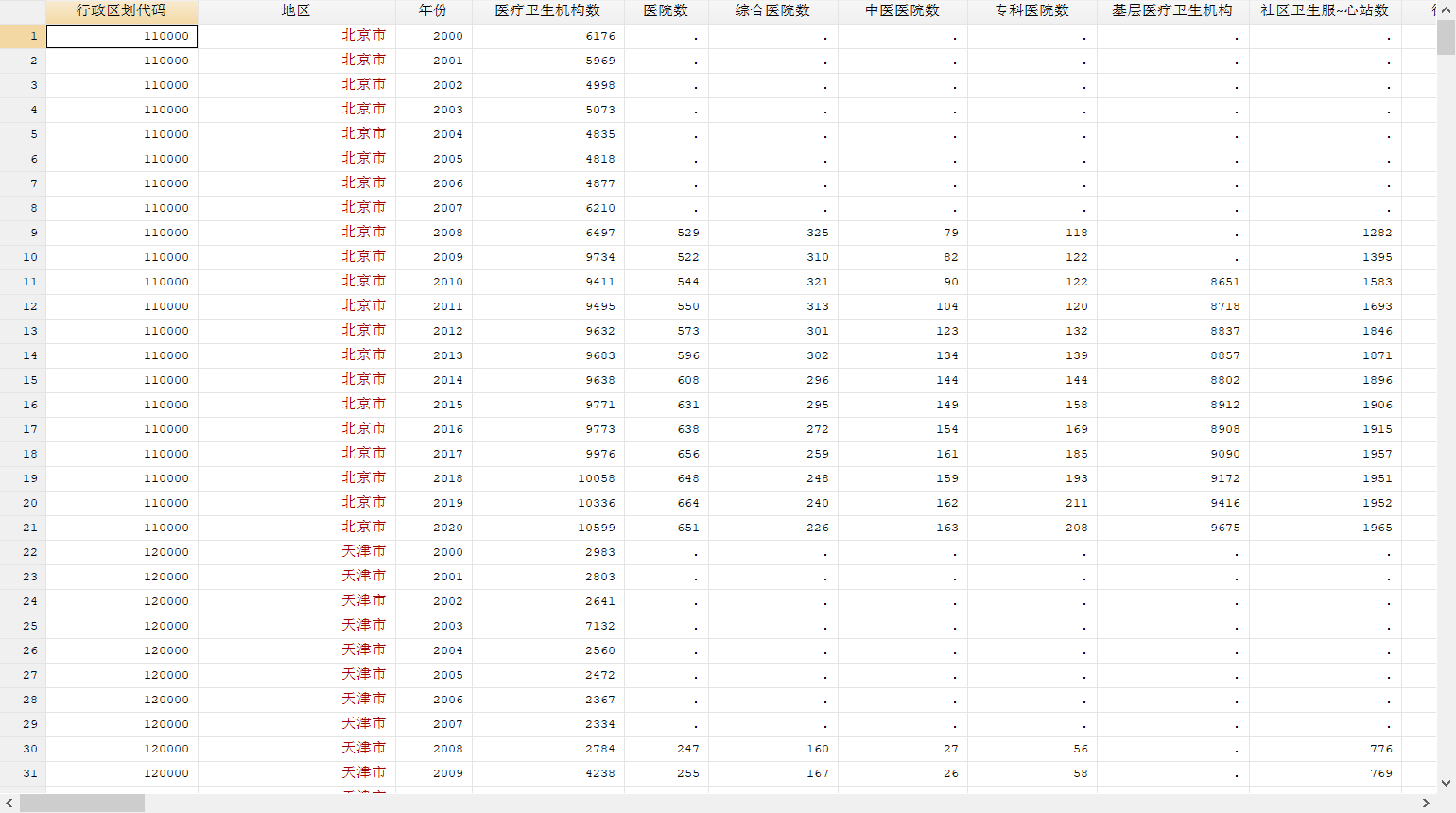Click the horizontal scrollbar right arrow
1456x813 pixels.
[x=1426, y=804]
